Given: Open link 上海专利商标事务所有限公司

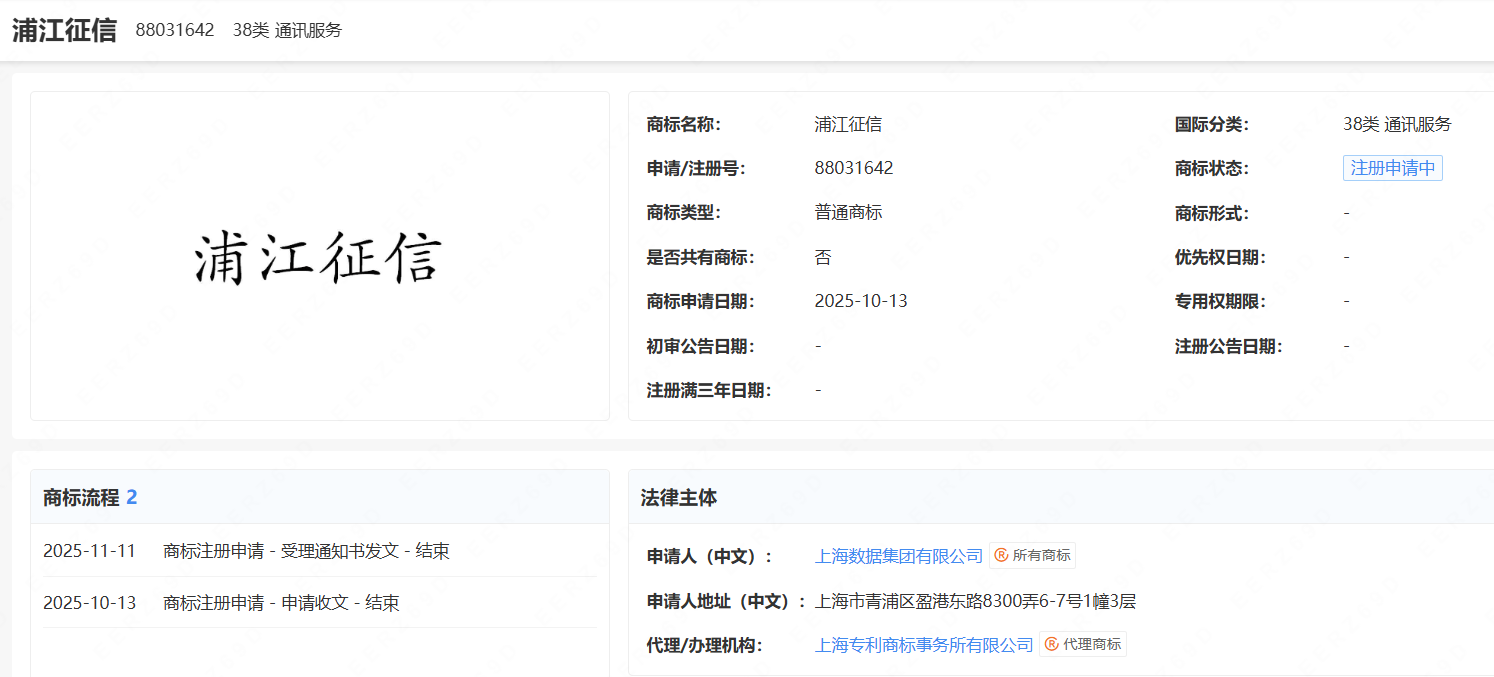Looking at the screenshot, I should (923, 644).
